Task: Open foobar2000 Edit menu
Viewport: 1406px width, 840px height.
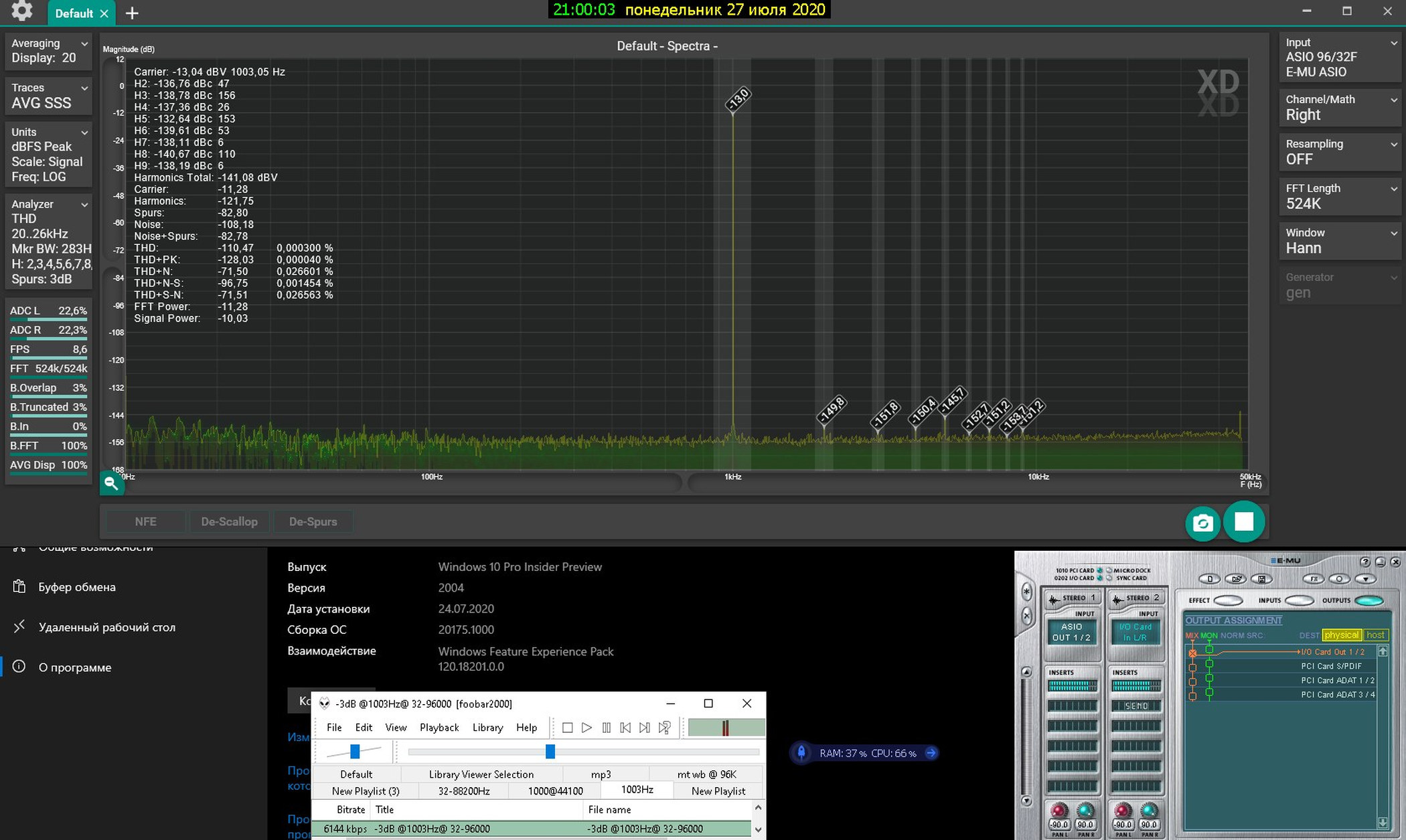Action: click(364, 728)
